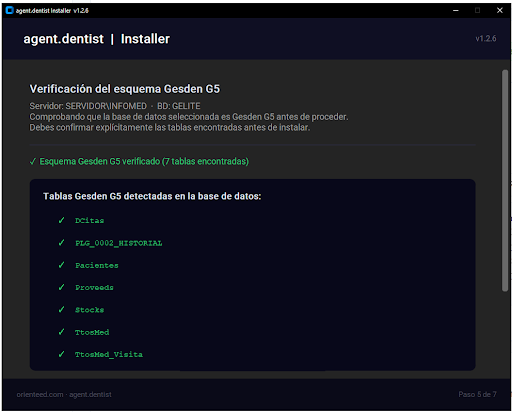Click the checkmark next to DCitas
Viewport: 512px width, 412px height.
(61, 220)
